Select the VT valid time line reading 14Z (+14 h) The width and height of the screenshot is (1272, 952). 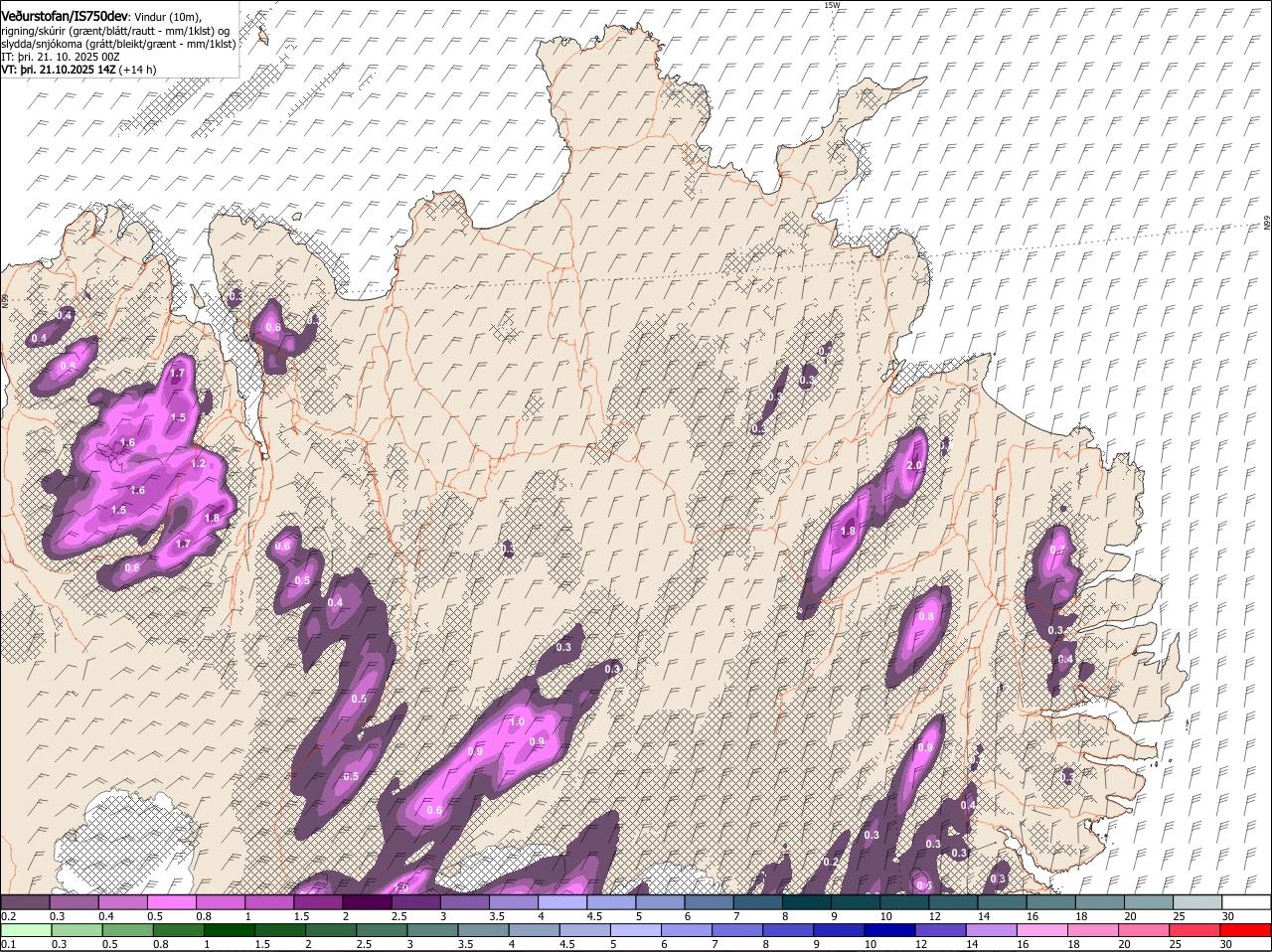tap(79, 70)
